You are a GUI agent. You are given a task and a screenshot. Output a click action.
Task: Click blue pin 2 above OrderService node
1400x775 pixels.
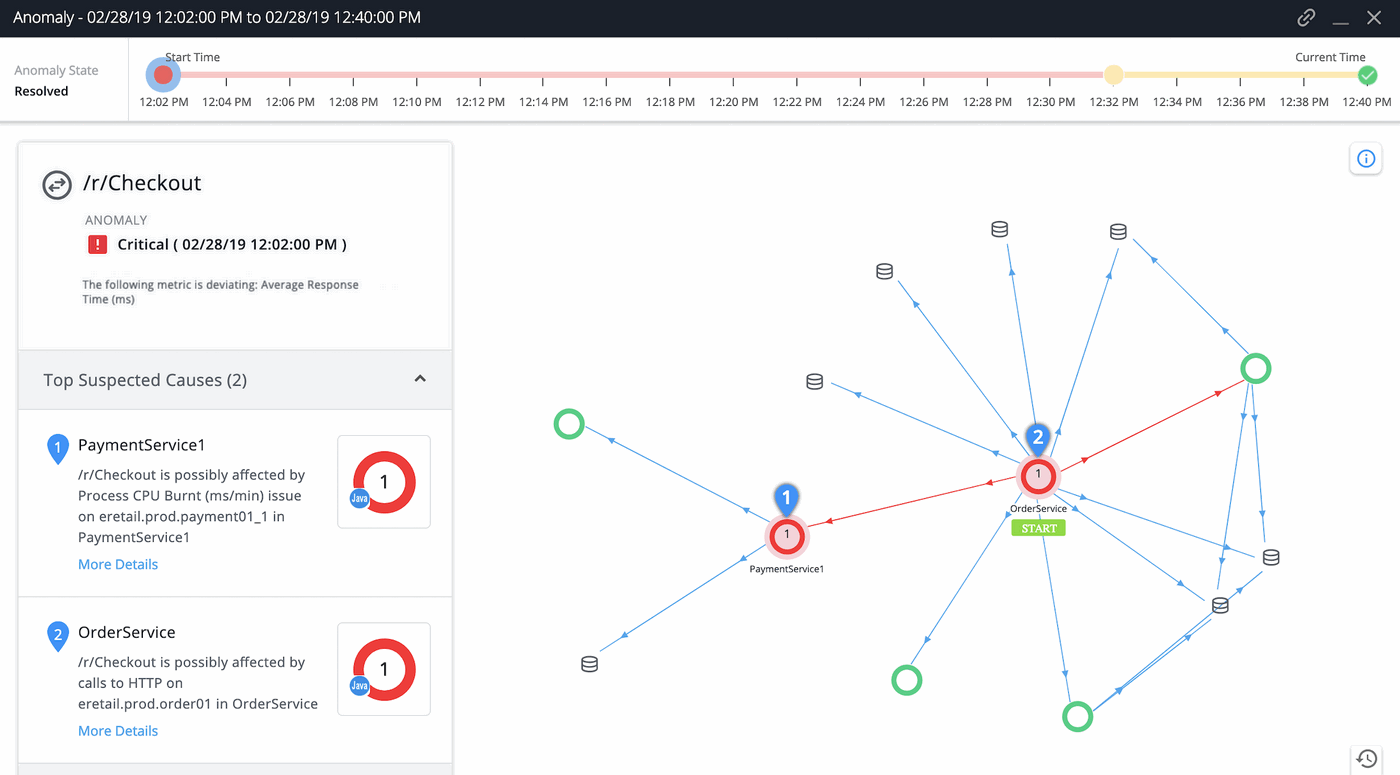1038,438
